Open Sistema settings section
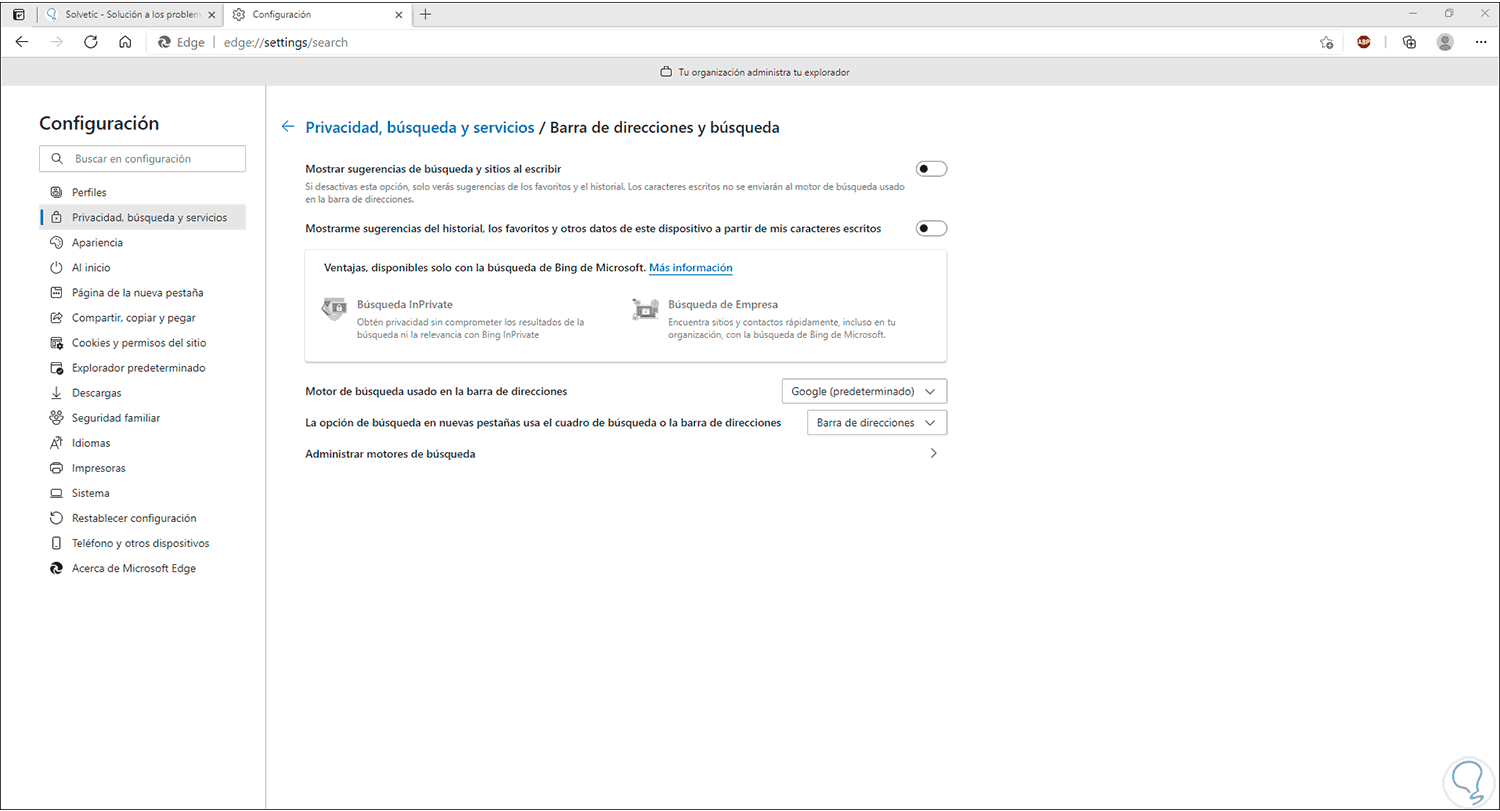This screenshot has width=1500, height=811. point(142,493)
